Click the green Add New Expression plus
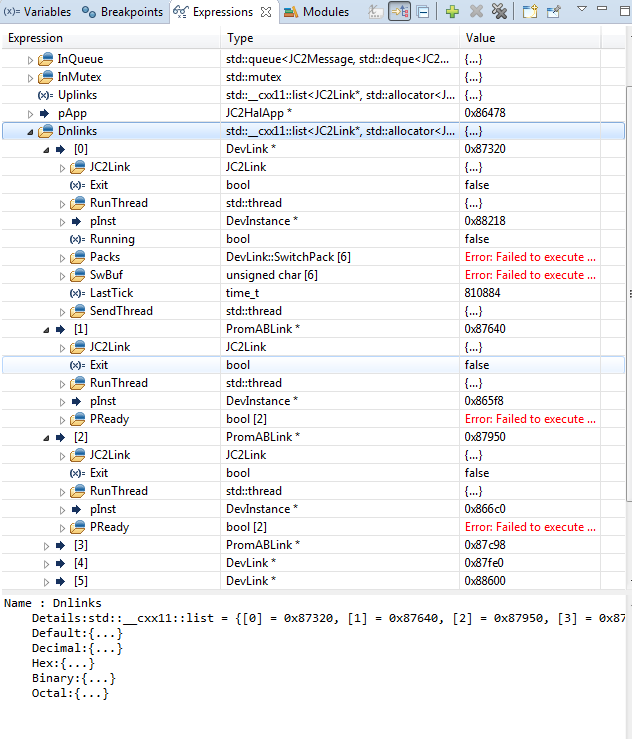Image resolution: width=632 pixels, height=739 pixels. click(452, 11)
